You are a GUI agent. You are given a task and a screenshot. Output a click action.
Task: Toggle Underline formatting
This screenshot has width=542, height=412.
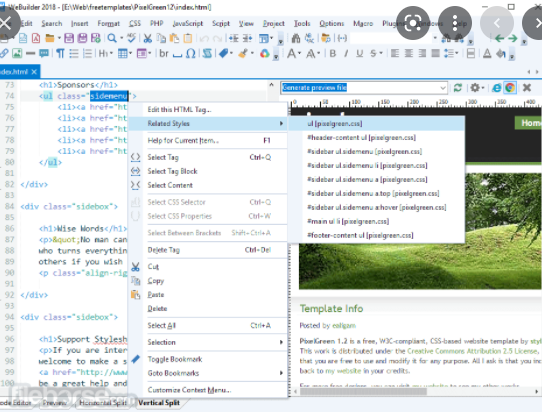(x=359, y=54)
